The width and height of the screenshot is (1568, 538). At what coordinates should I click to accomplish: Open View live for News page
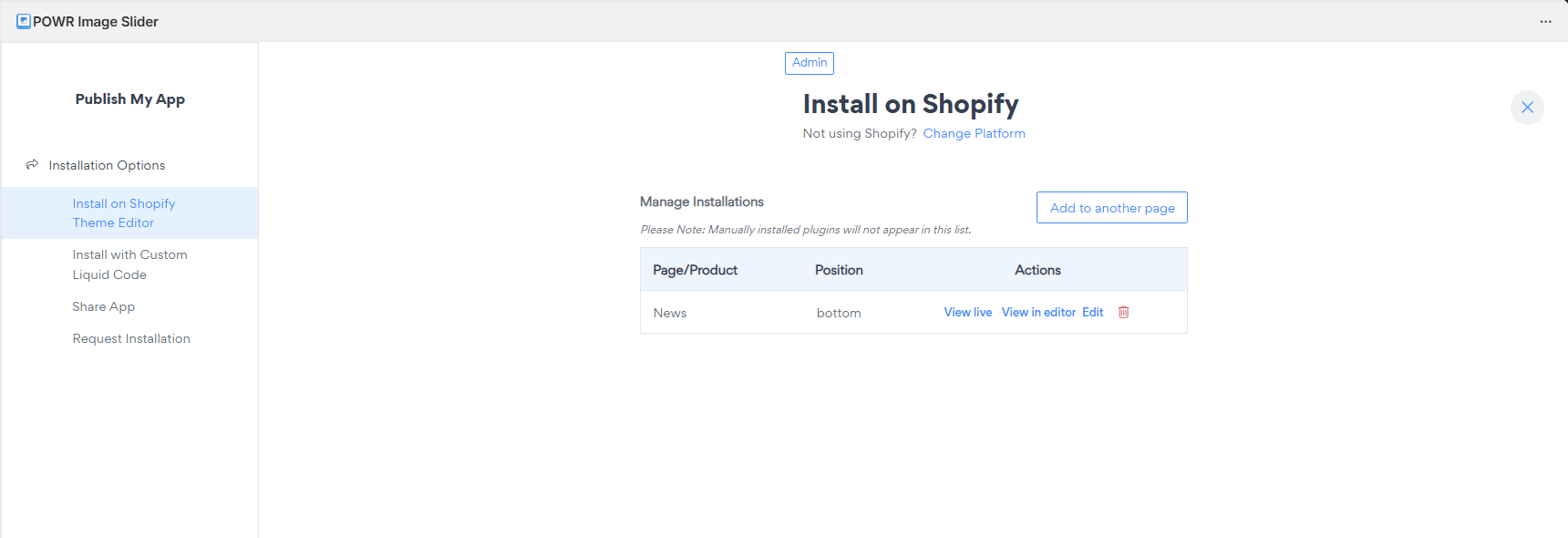coord(968,312)
